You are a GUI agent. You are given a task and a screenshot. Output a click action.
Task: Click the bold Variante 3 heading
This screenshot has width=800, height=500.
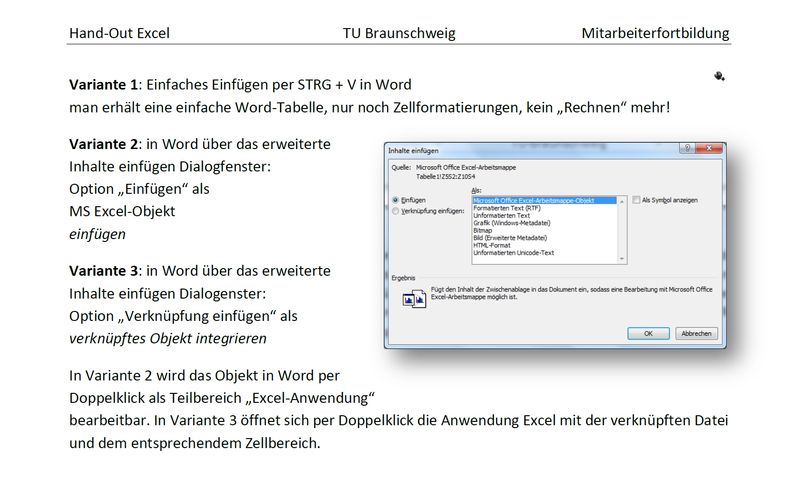[x=104, y=271]
